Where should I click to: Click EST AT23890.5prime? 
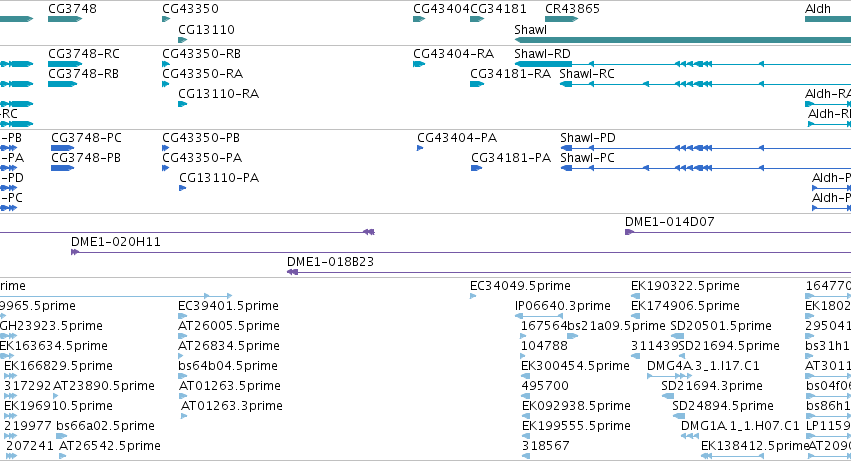[x=104, y=387]
